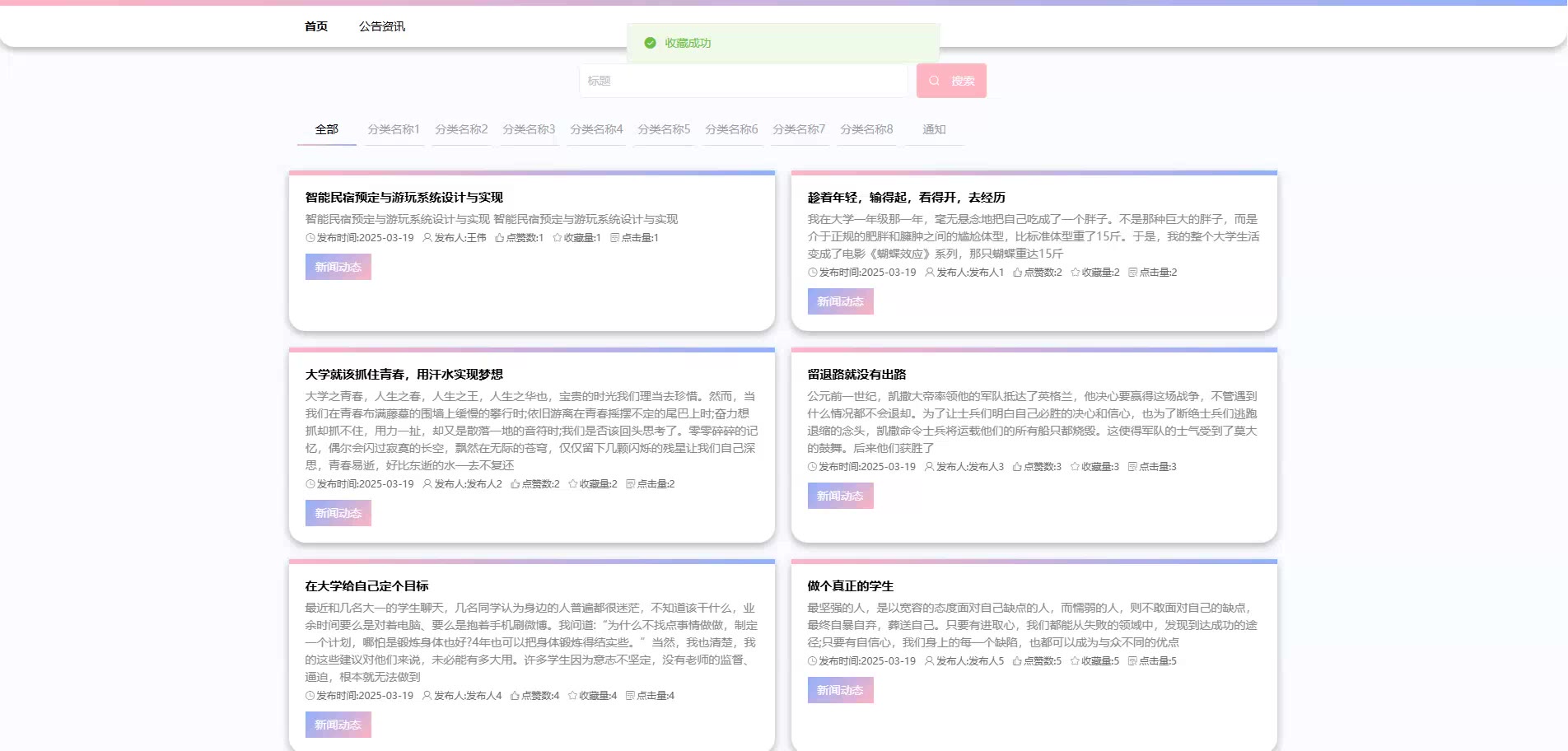1568x751 pixels.
Task: Click the user icon beside 发布人:发布人2
Action: pyautogui.click(x=427, y=484)
